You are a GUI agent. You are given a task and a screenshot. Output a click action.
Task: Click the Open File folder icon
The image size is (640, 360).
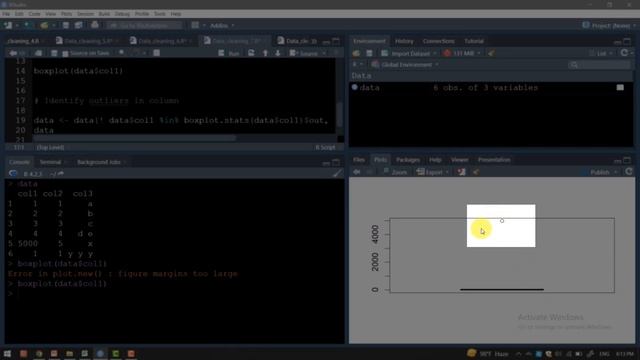pos(44,25)
